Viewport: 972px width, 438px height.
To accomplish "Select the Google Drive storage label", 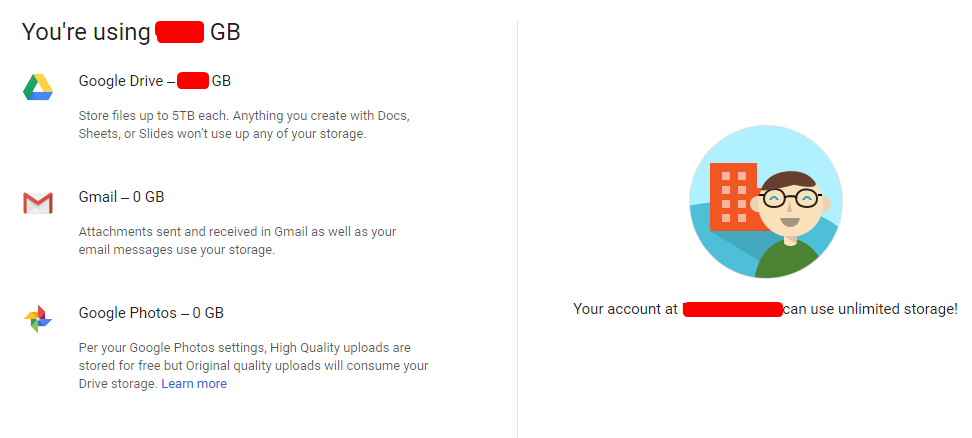I will (x=126, y=81).
